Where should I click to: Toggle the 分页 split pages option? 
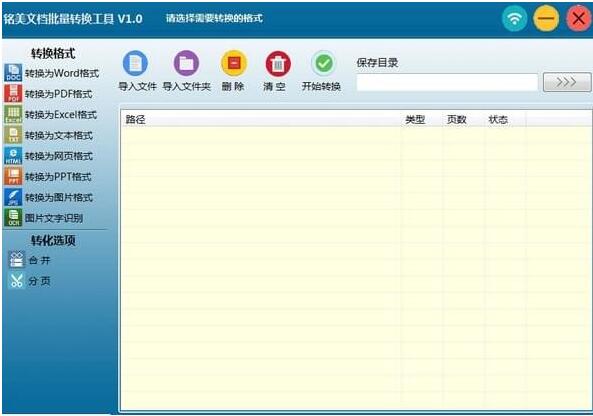pos(29,281)
